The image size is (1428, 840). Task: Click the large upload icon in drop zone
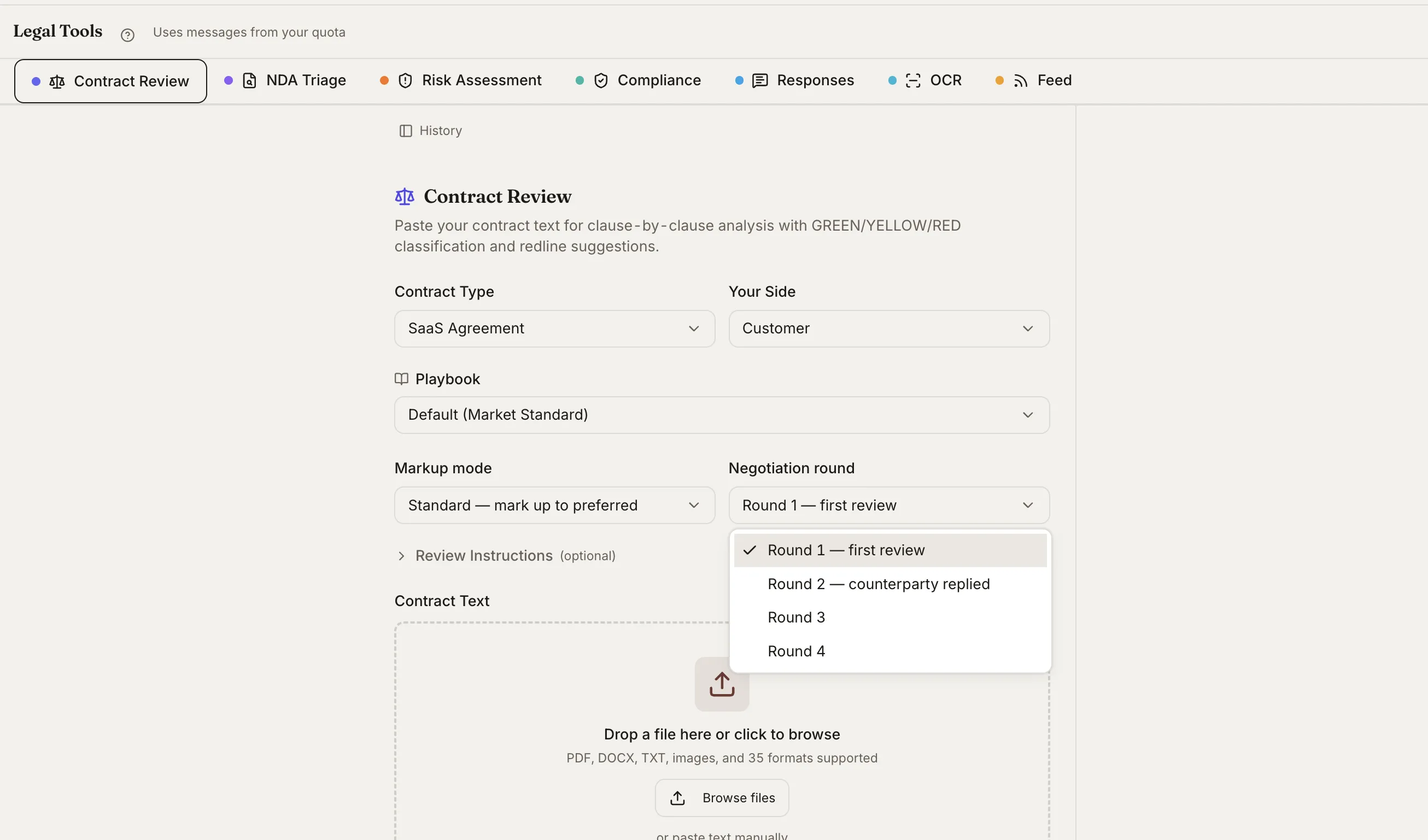tap(722, 684)
